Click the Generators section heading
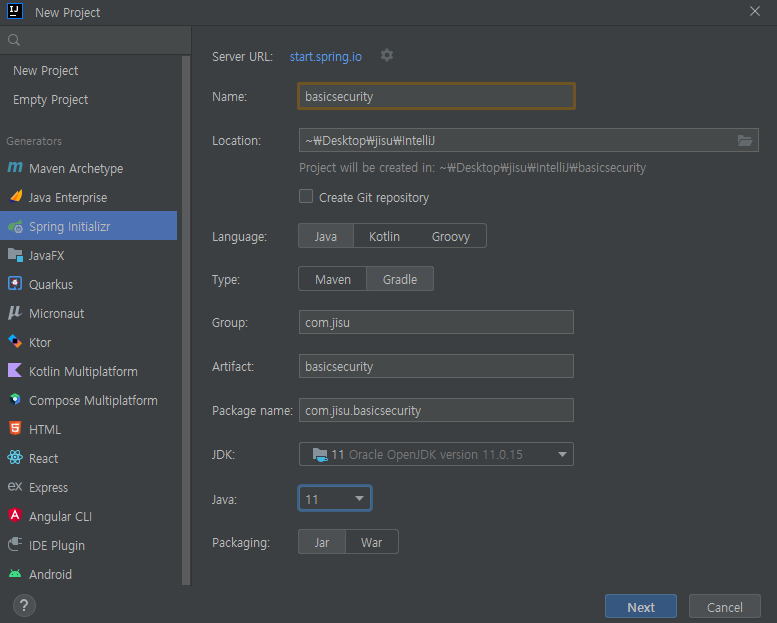The width and height of the screenshot is (777, 623). 34,141
